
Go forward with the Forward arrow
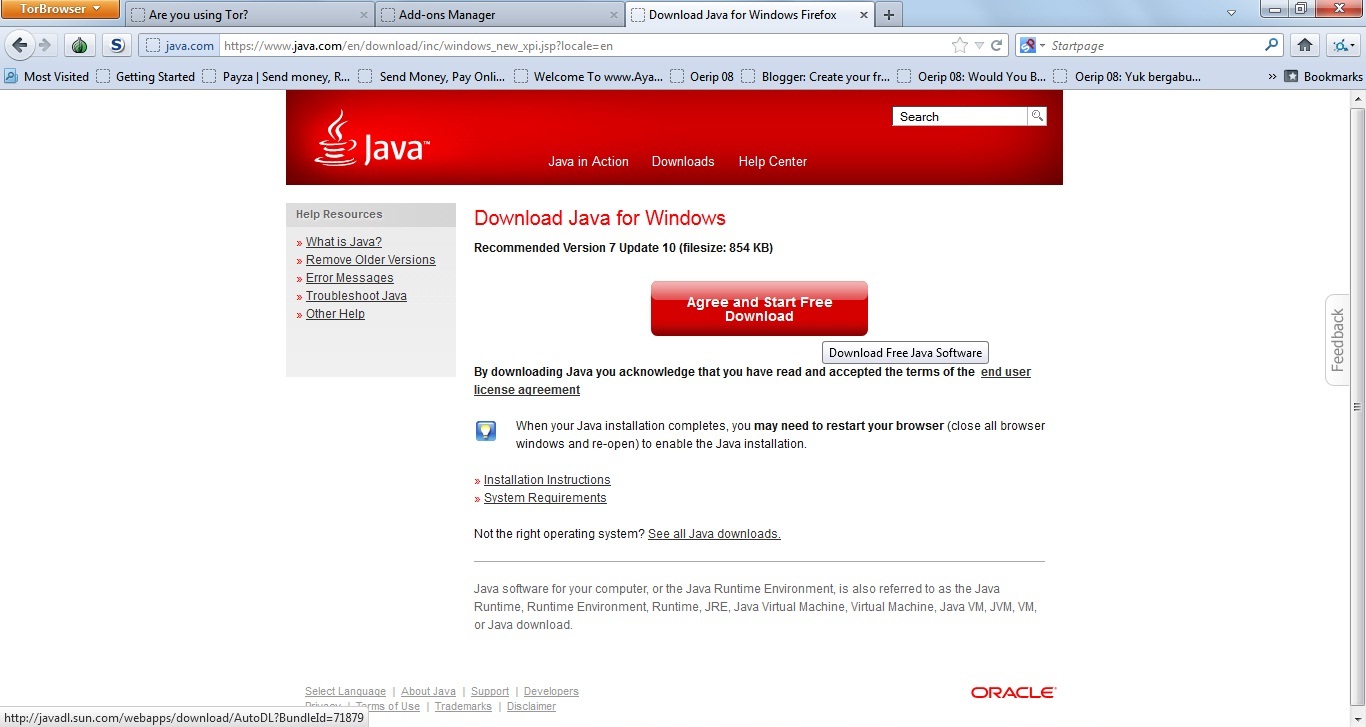tap(45, 45)
